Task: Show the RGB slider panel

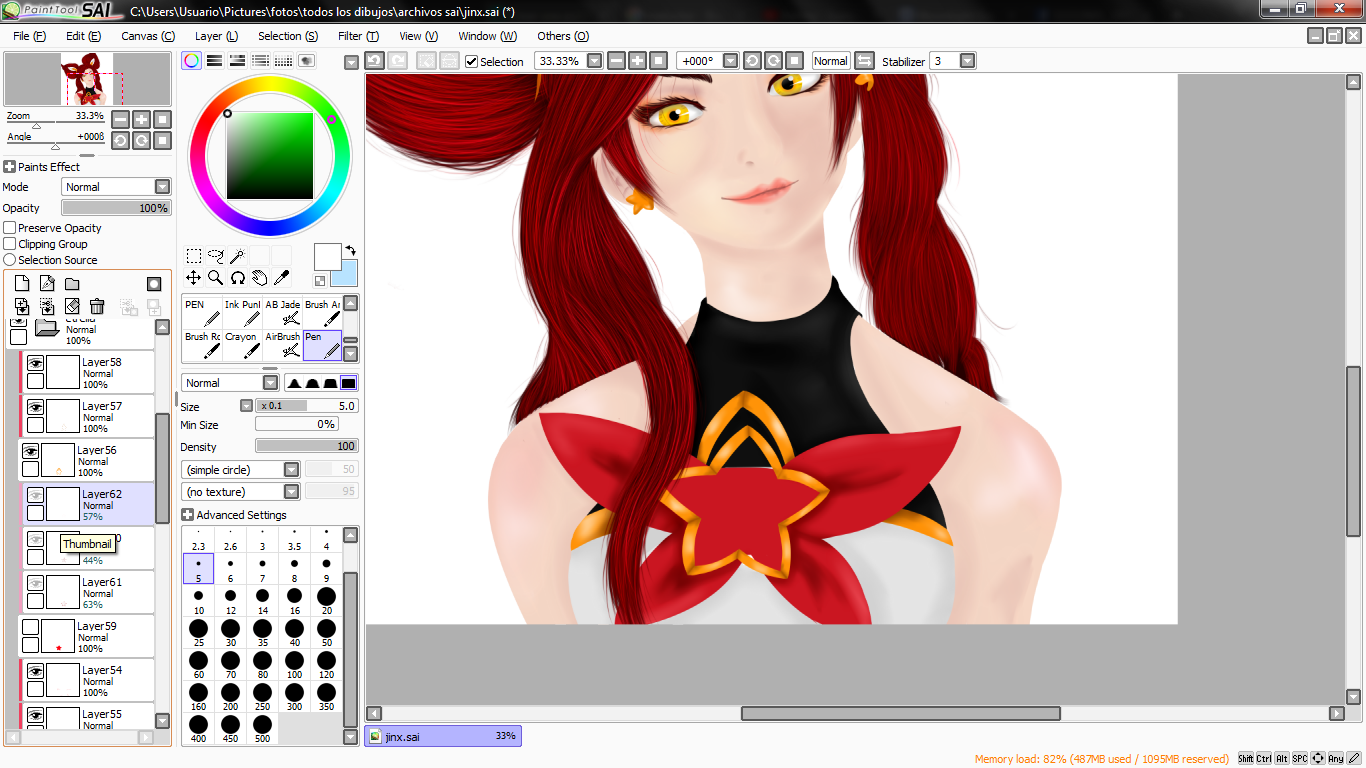Action: [214, 61]
